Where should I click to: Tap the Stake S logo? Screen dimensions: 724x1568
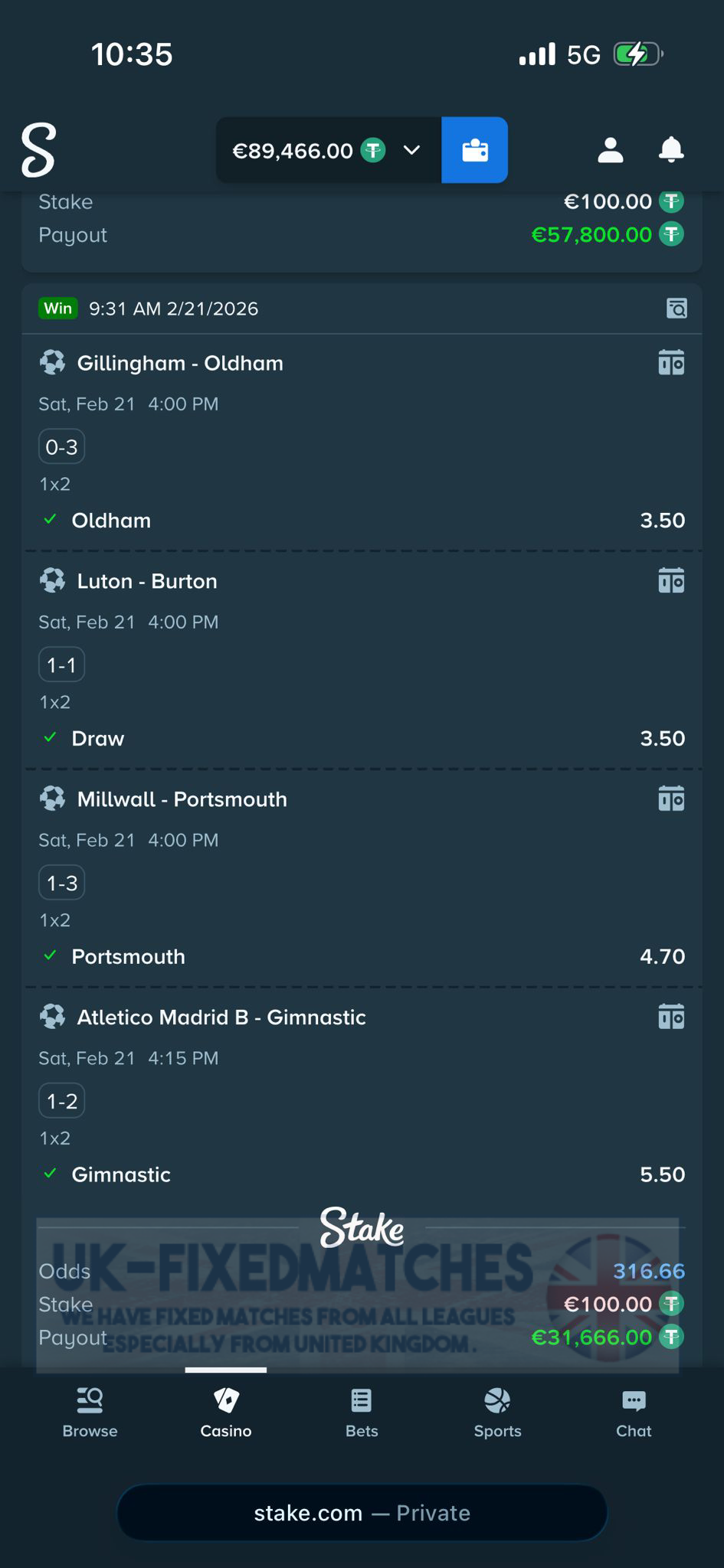[38, 150]
